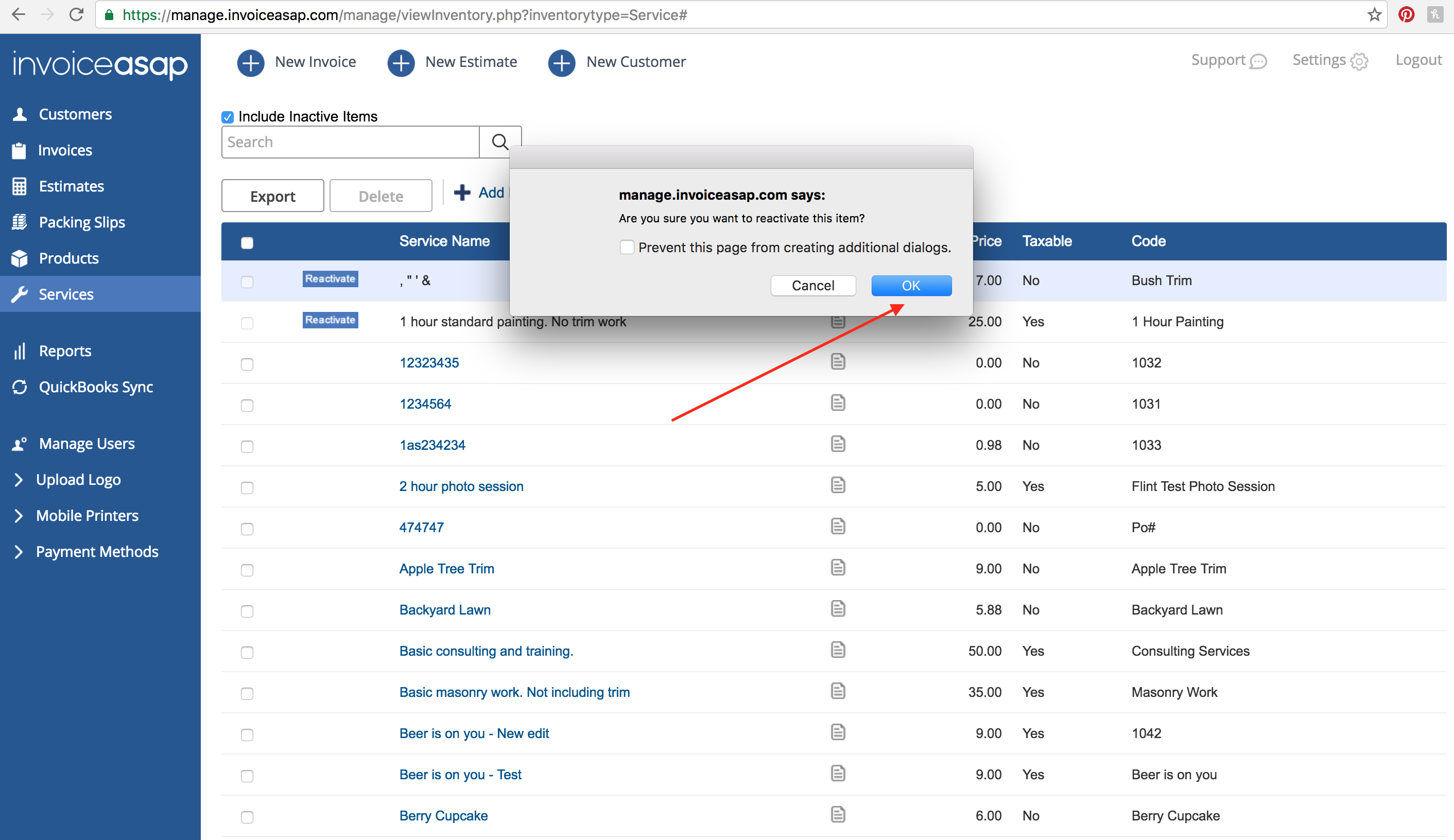Screen dimensions: 1454x840
Task: Click the New Invoice plus icon
Action: [x=251, y=62]
